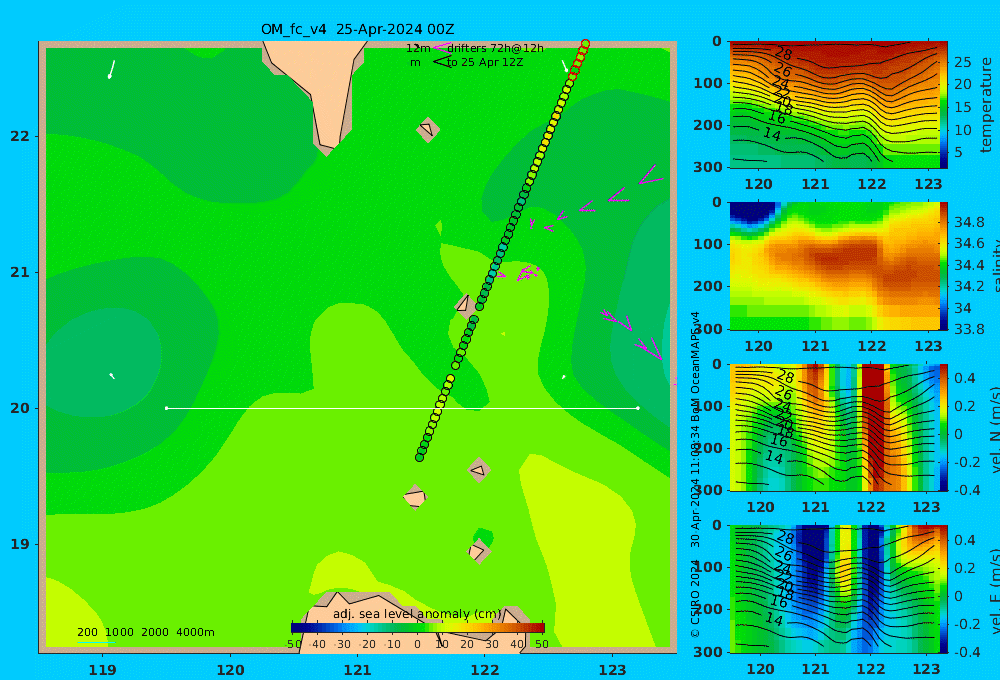Click the vel. E colorbar
This screenshot has width=1000, height=680.
click(944, 589)
